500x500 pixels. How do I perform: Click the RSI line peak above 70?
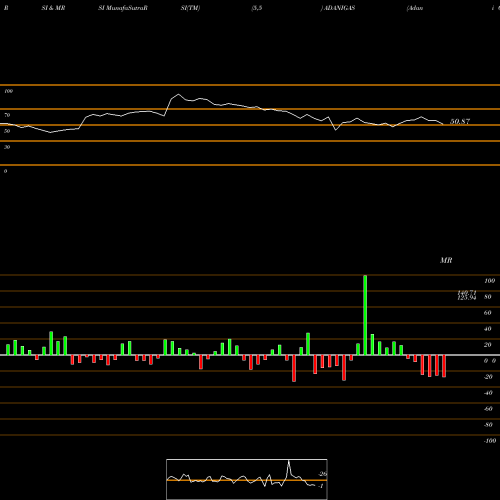(178, 94)
